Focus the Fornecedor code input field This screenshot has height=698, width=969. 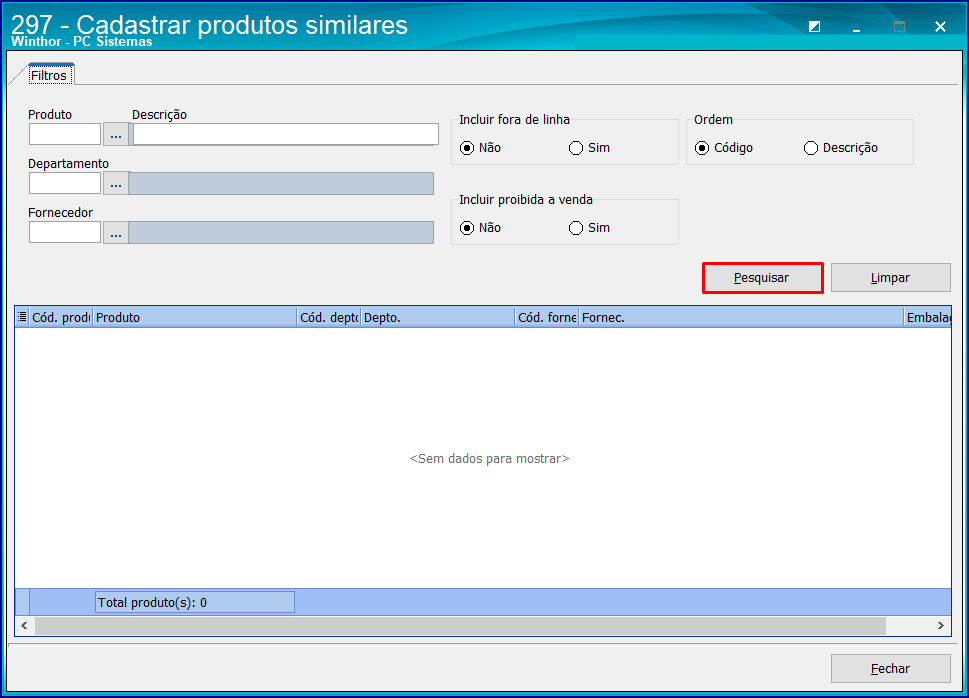click(x=65, y=232)
